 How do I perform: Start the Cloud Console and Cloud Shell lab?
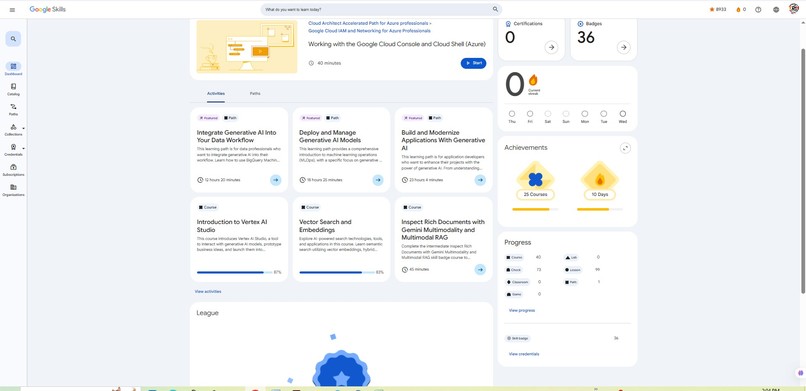click(473, 63)
